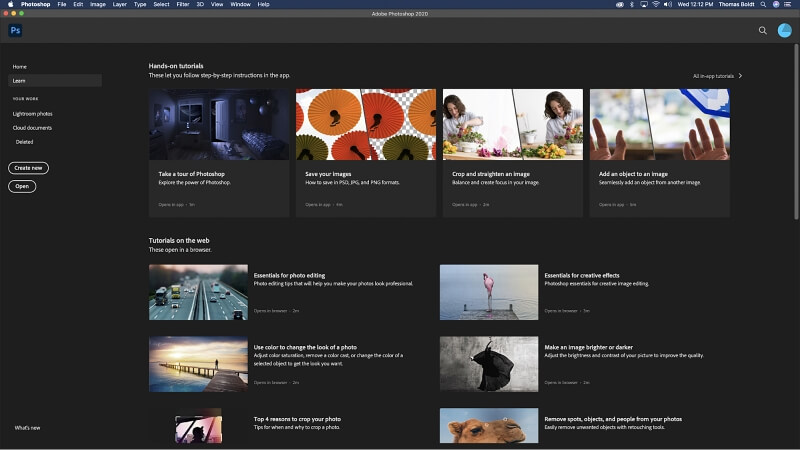
Task: Click the clock showing Wed 12:12 PM
Action: pyautogui.click(x=695, y=4)
